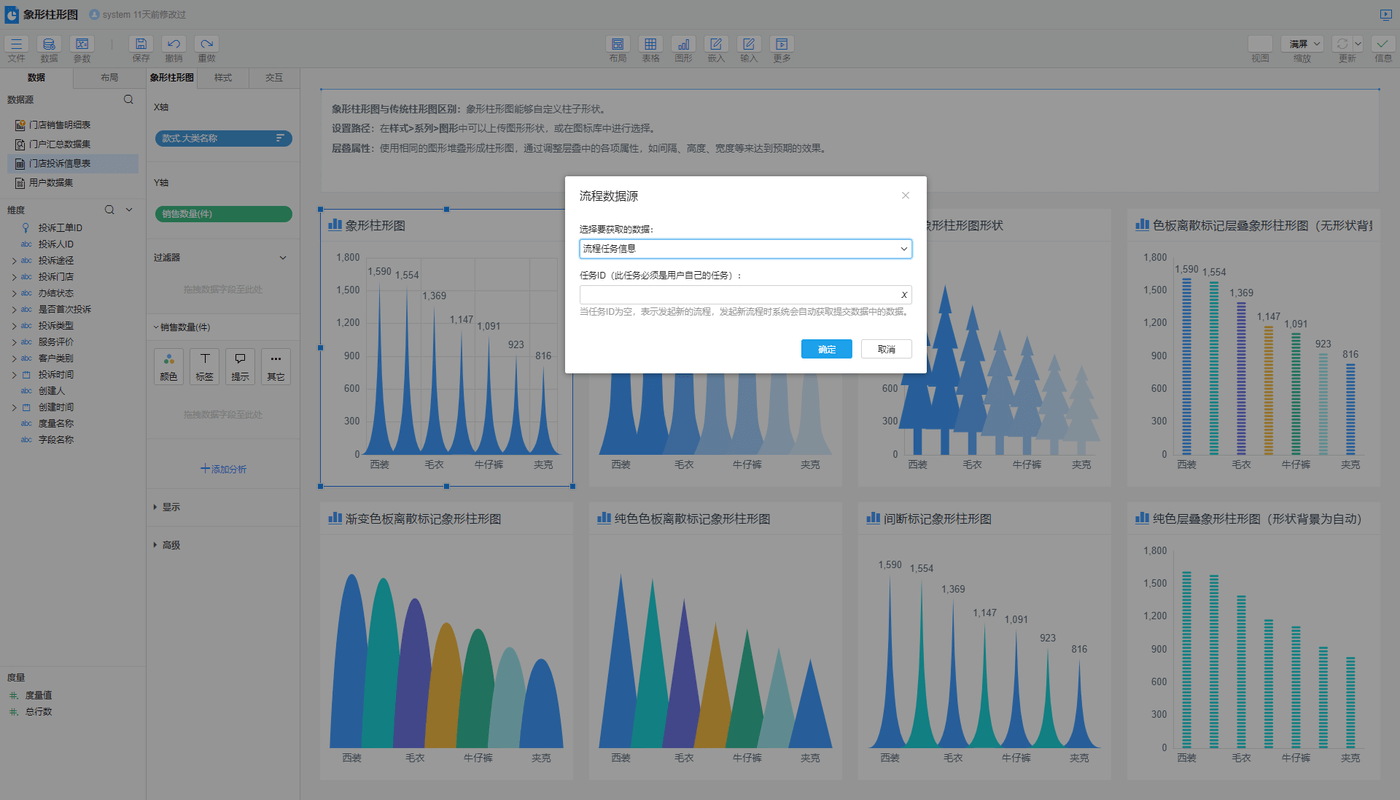Click the 颜色 color marker button
Screen dimensions: 1400x800
pos(168,366)
